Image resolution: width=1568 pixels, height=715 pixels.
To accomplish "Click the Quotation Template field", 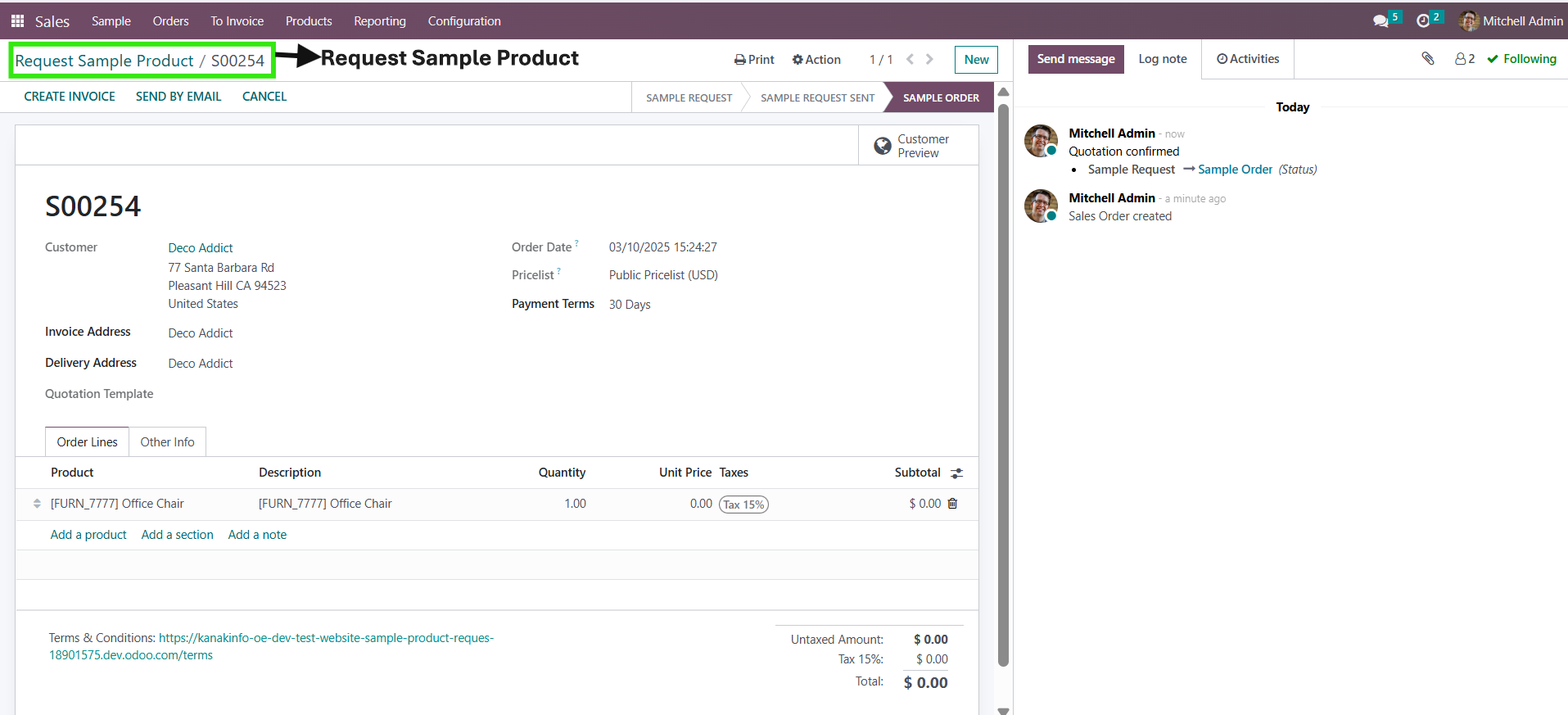I will tap(99, 394).
